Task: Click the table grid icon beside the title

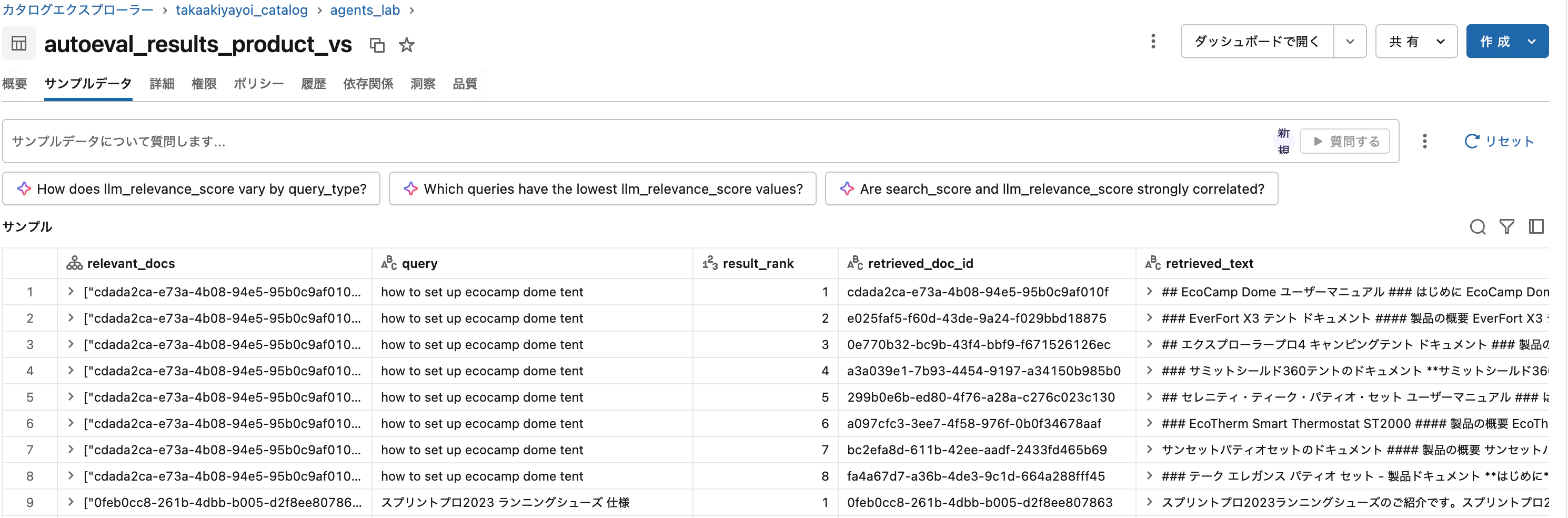Action: (x=18, y=43)
